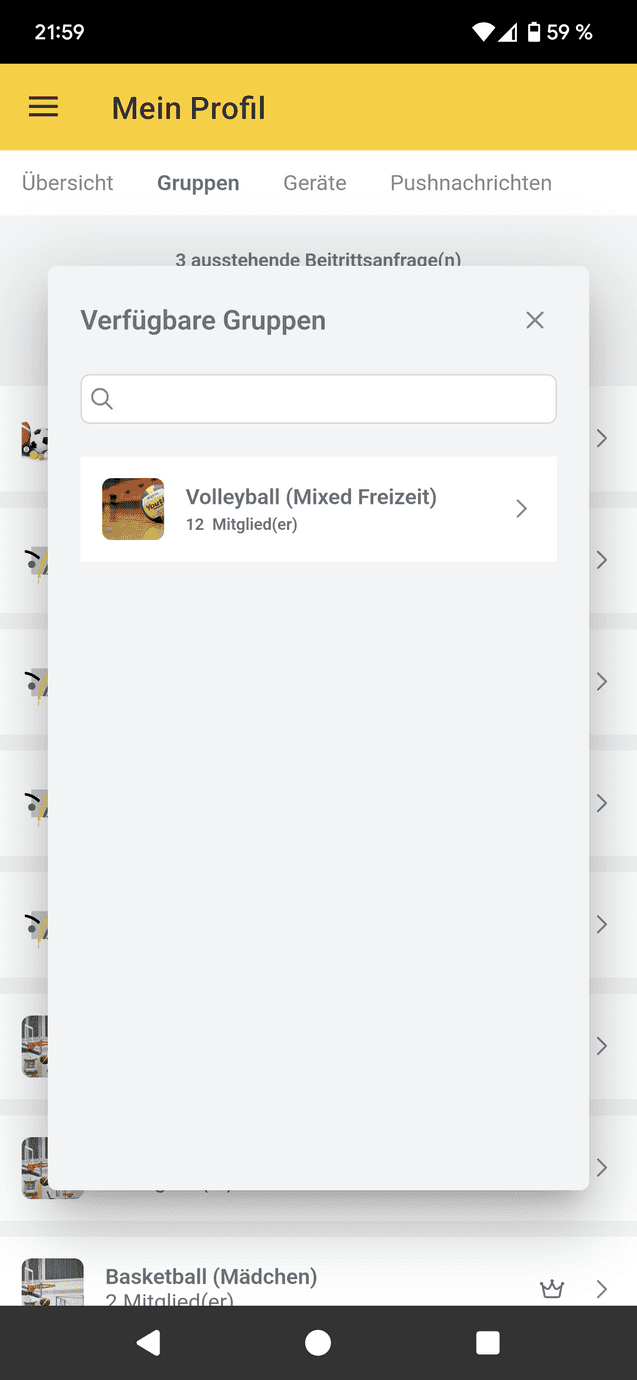Tap Android back navigation button

coord(148,1343)
